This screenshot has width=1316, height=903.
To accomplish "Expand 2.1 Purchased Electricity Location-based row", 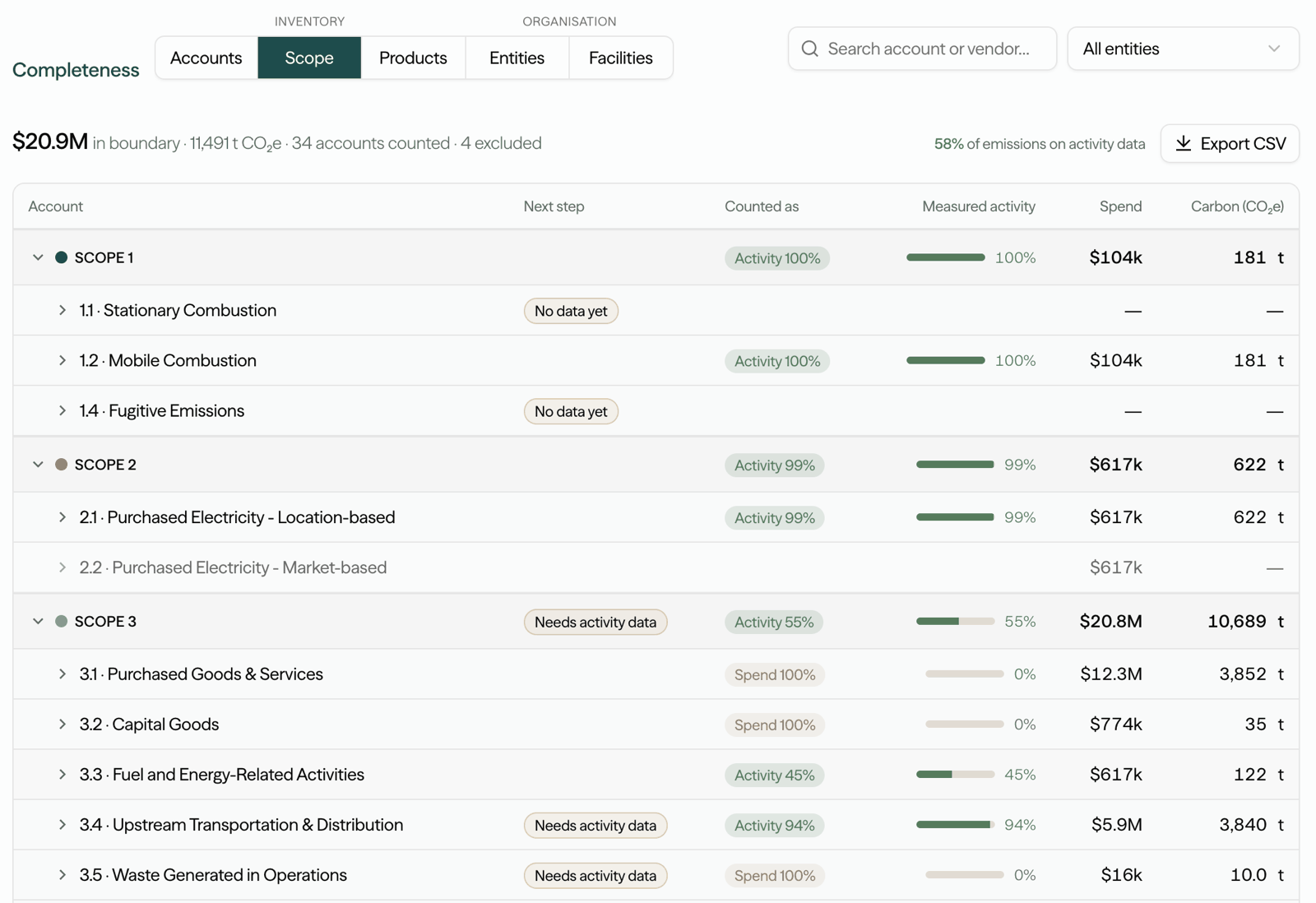I will (63, 517).
